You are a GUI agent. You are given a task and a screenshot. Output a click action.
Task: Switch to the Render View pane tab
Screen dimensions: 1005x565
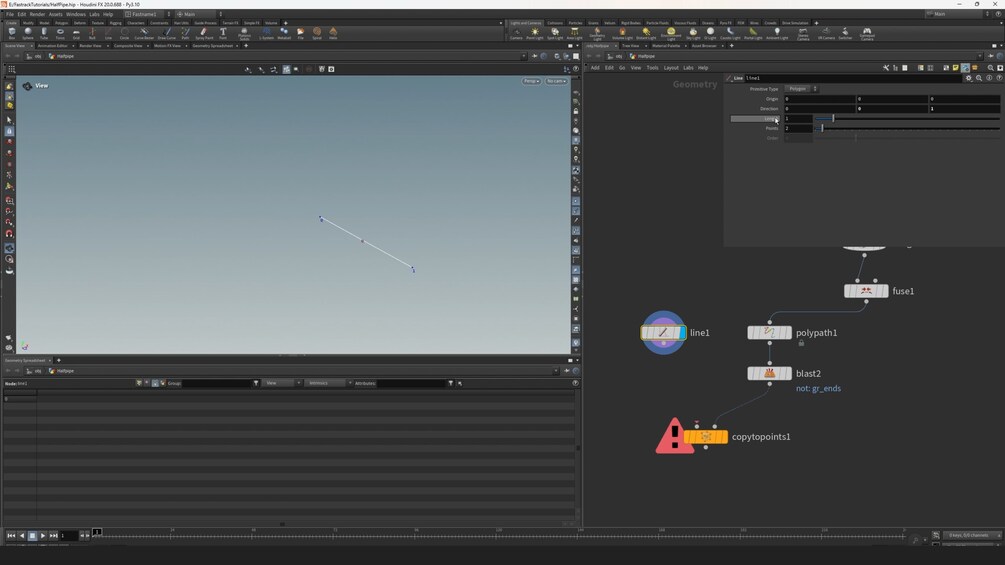tap(90, 46)
